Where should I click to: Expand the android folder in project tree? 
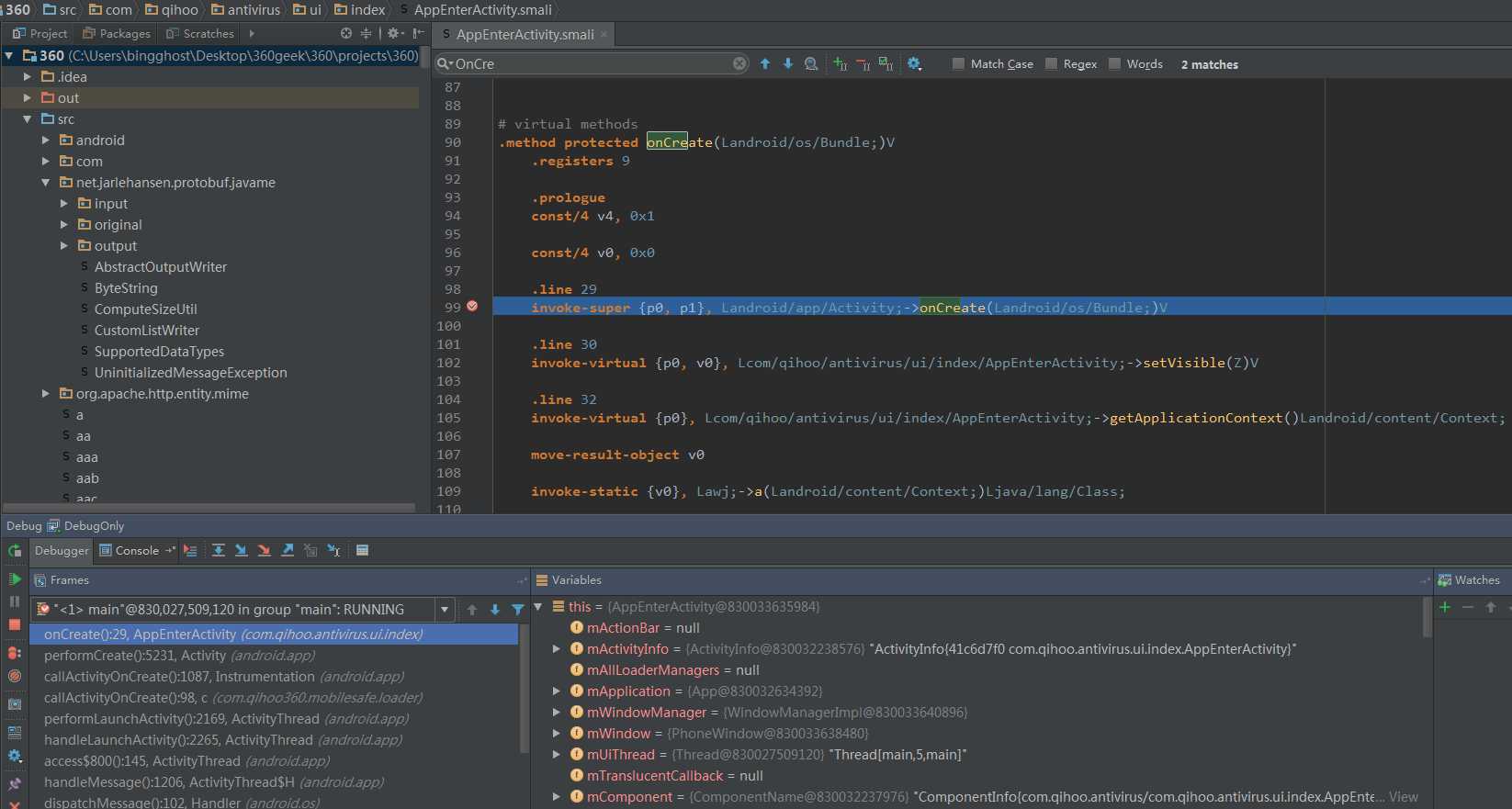coord(46,140)
